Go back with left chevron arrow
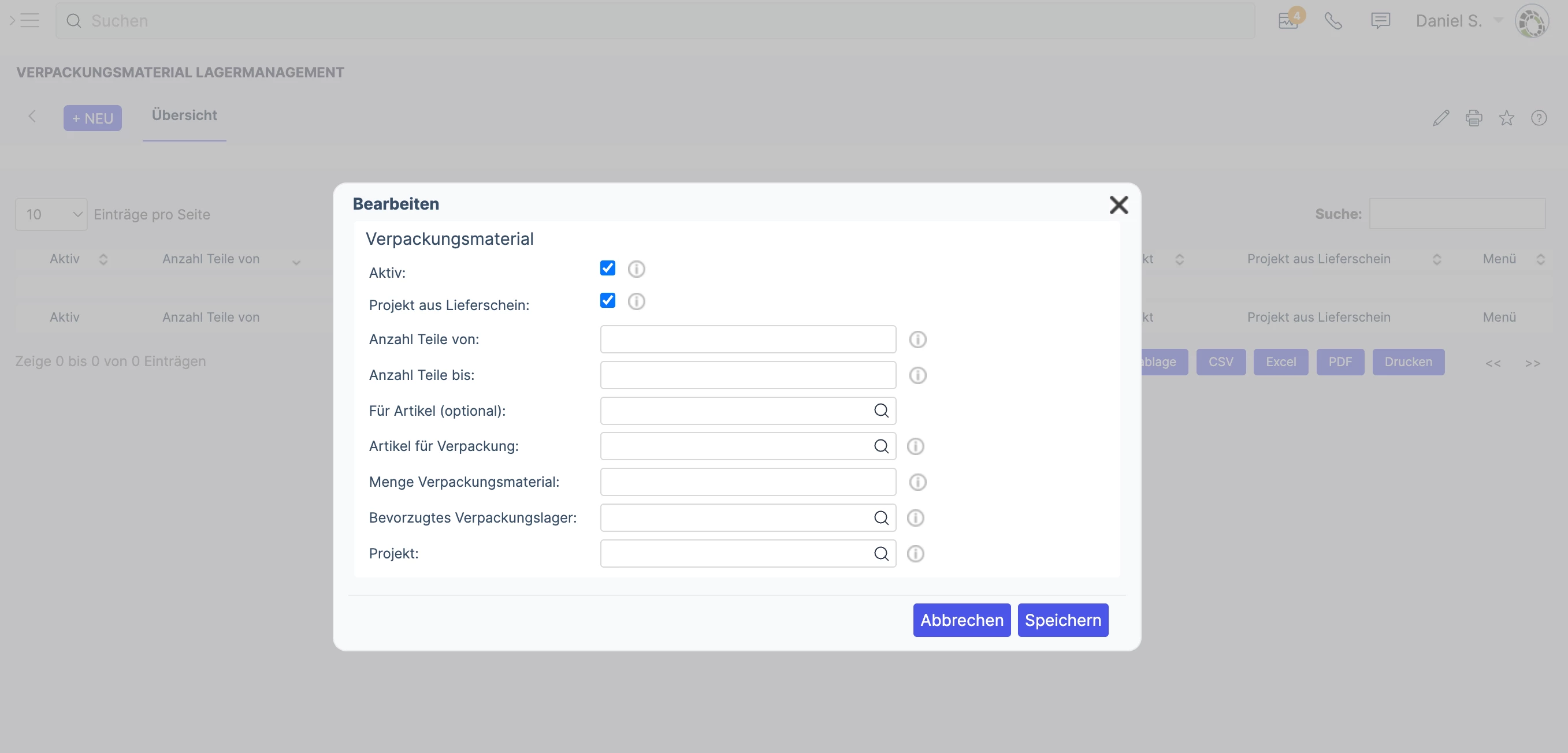This screenshot has height=753, width=1568. pos(32,116)
